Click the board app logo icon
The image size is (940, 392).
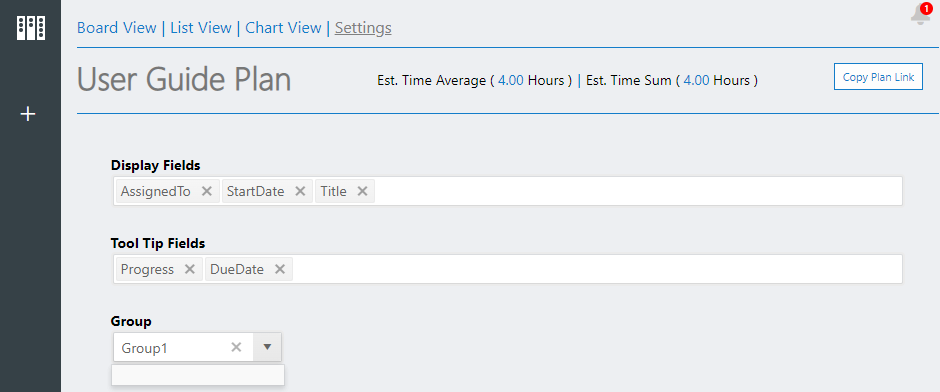pyautogui.click(x=31, y=28)
